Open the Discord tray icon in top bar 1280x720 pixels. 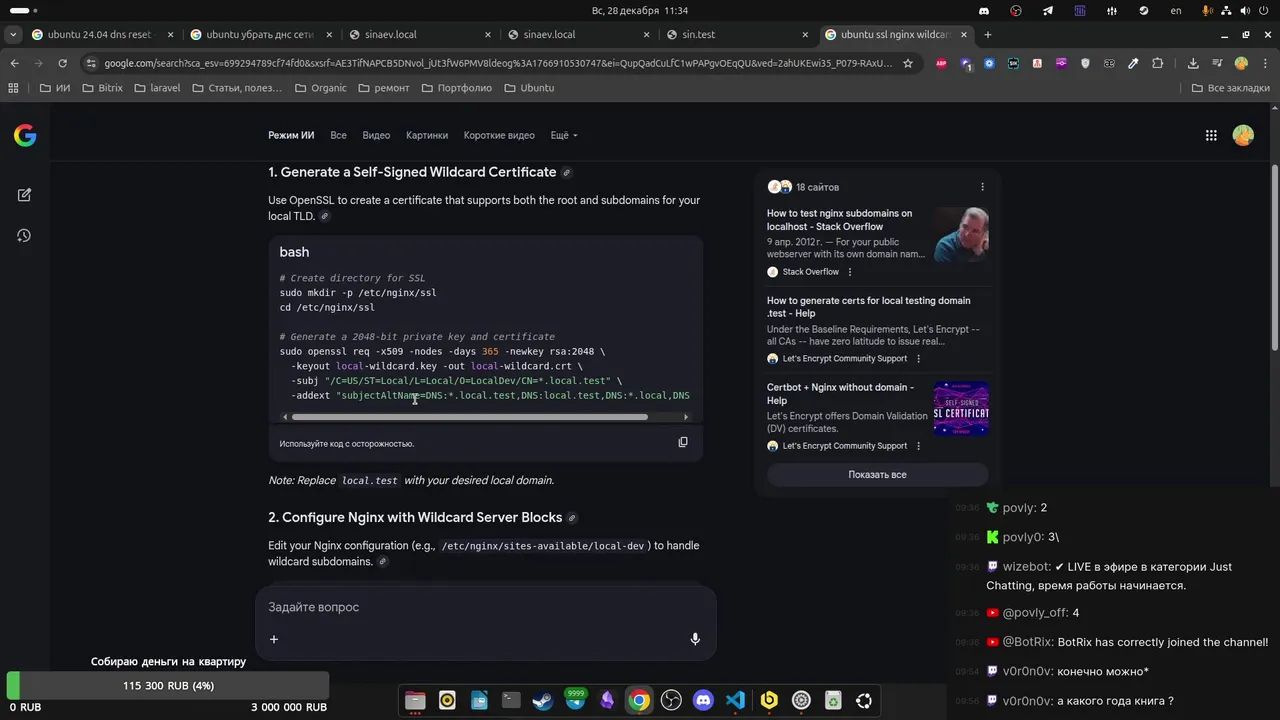(984, 11)
